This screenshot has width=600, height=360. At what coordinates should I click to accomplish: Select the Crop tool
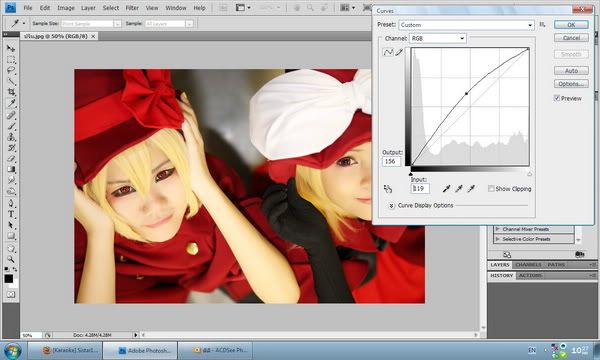(11, 92)
